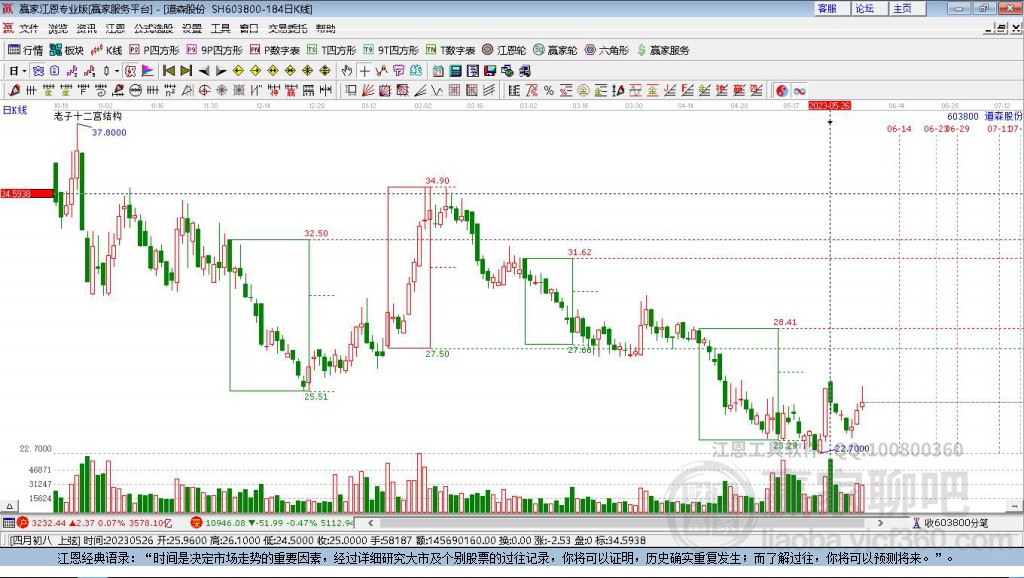Click the yin-yang icon in drawing toolbar
Image resolution: width=1024 pixels, height=578 pixels.
pos(781,90)
